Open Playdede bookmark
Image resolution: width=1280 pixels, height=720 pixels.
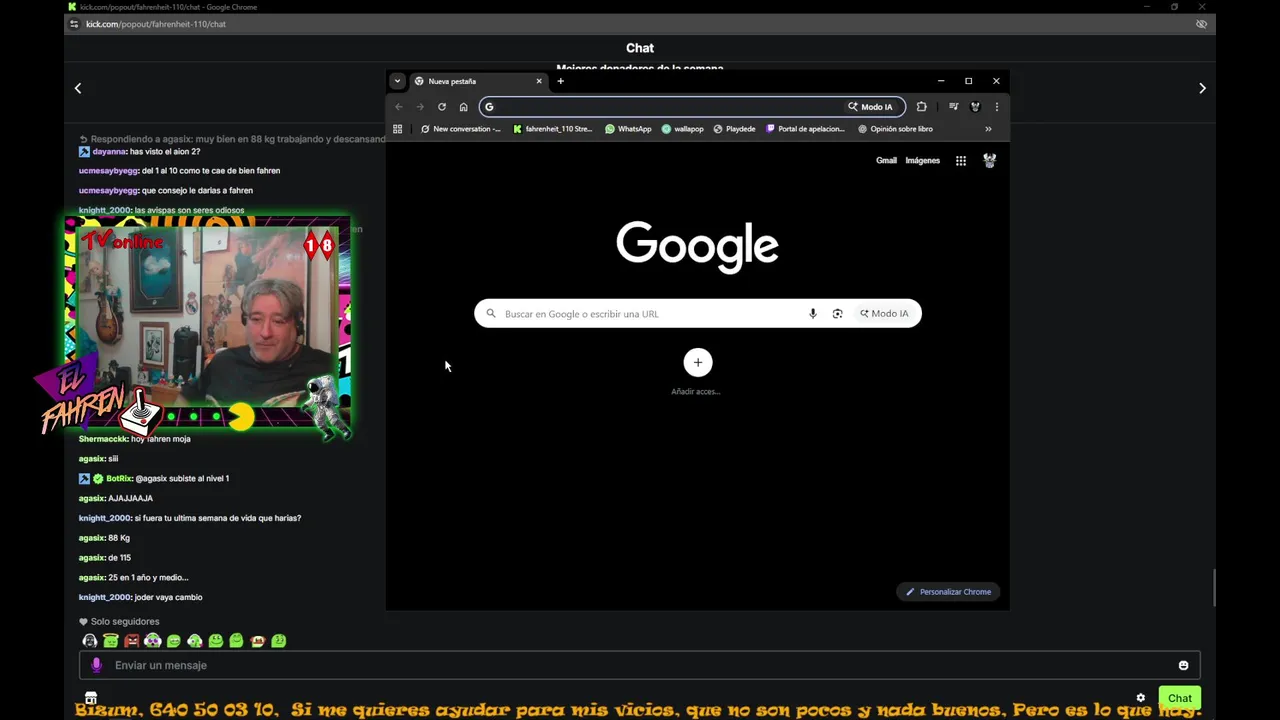[x=734, y=129]
